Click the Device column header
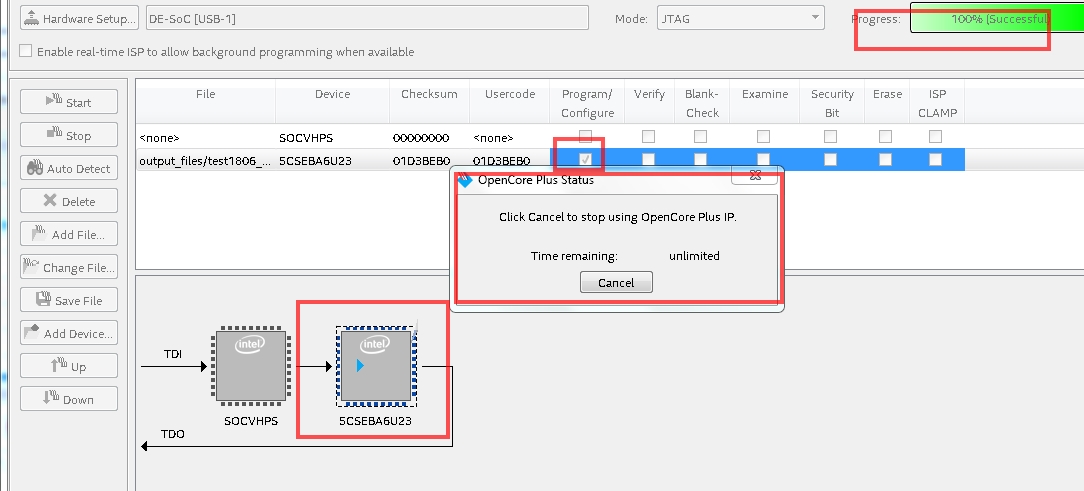This screenshot has width=1084, height=491. click(333, 102)
